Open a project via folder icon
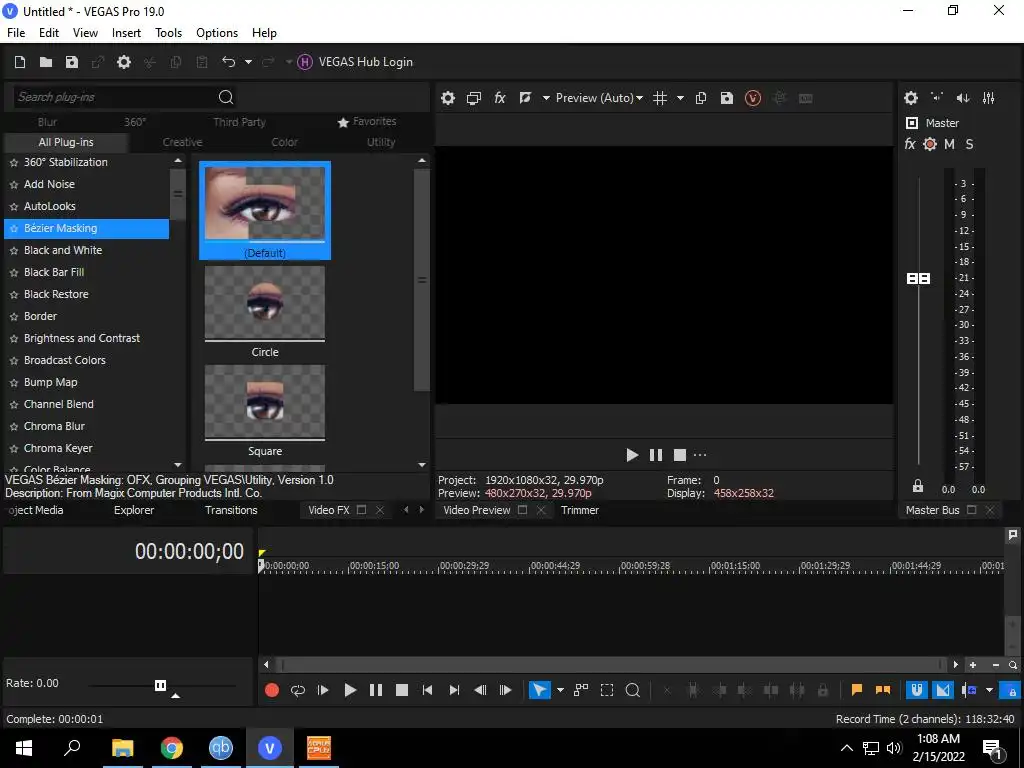Image resolution: width=1024 pixels, height=768 pixels. coord(46,62)
